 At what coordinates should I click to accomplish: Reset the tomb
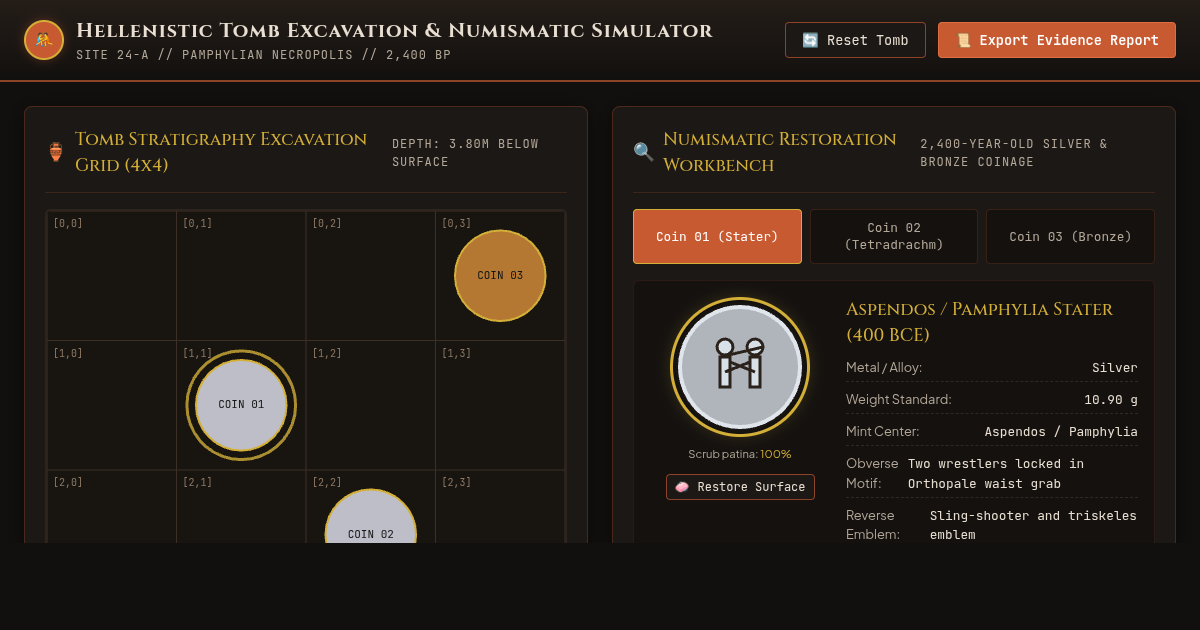pyautogui.click(x=855, y=40)
